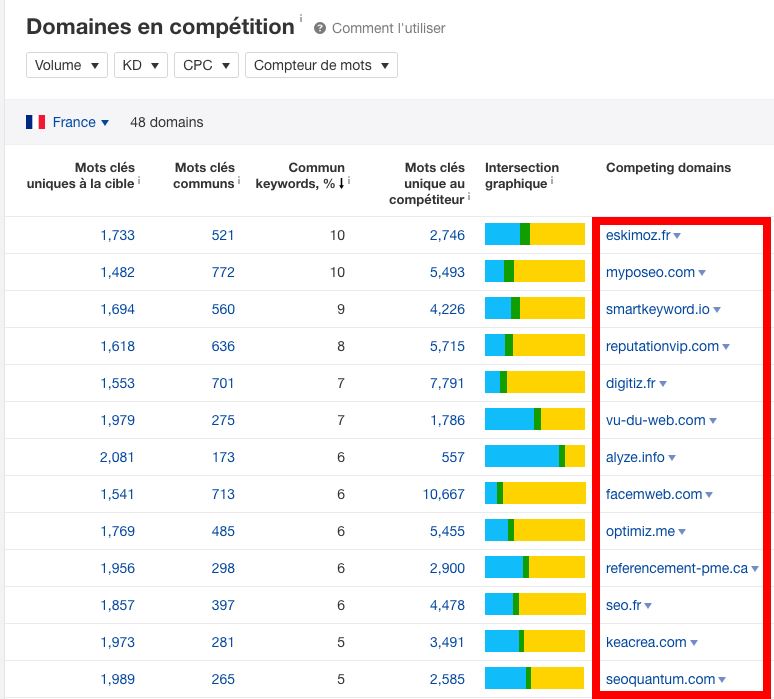
Task: Expand the smartkeyword.io dropdown arrow
Action: 717,310
